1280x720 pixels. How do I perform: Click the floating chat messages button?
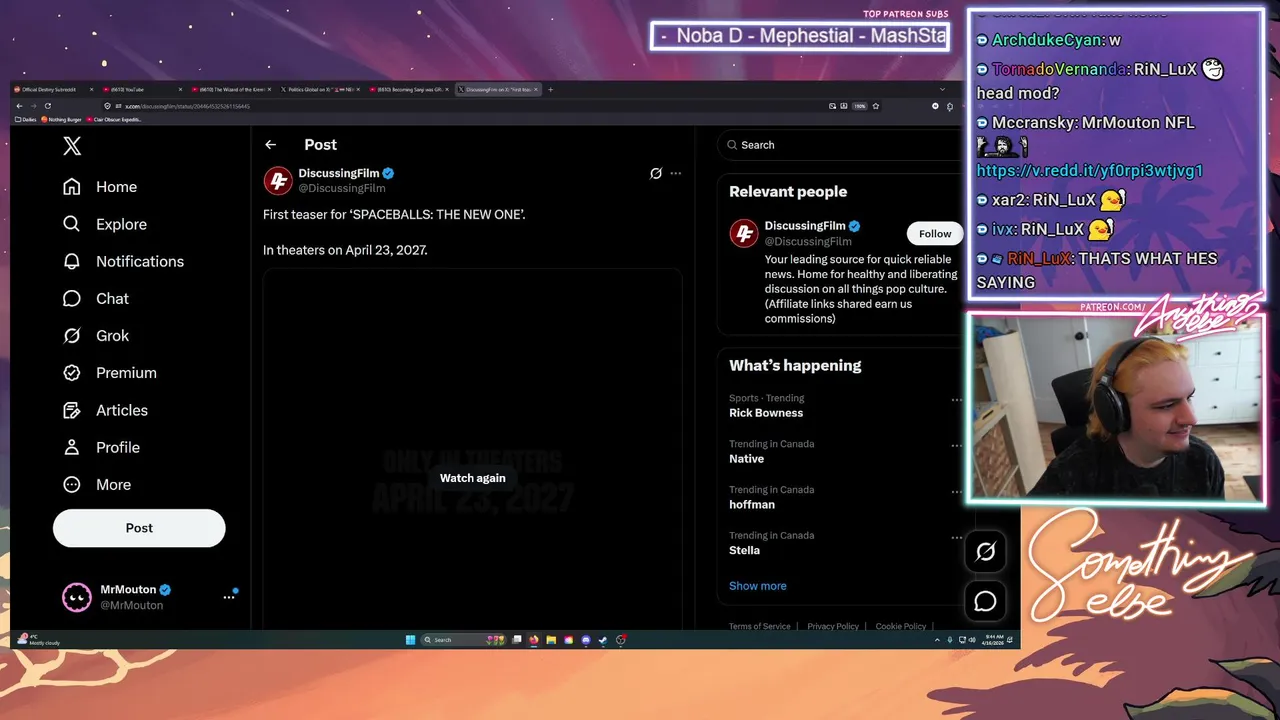tap(985, 601)
